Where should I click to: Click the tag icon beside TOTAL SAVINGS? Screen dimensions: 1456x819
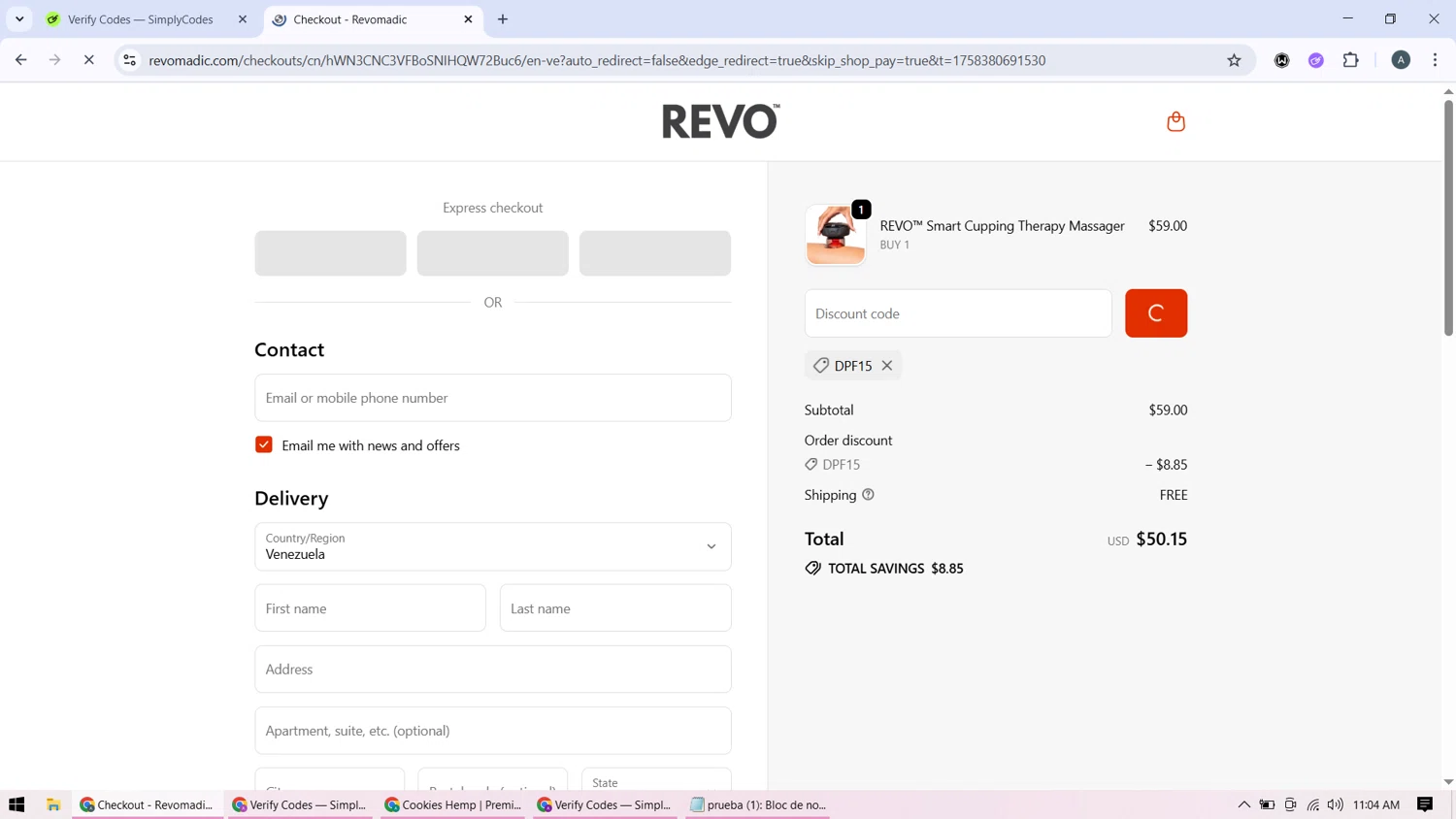[813, 569]
